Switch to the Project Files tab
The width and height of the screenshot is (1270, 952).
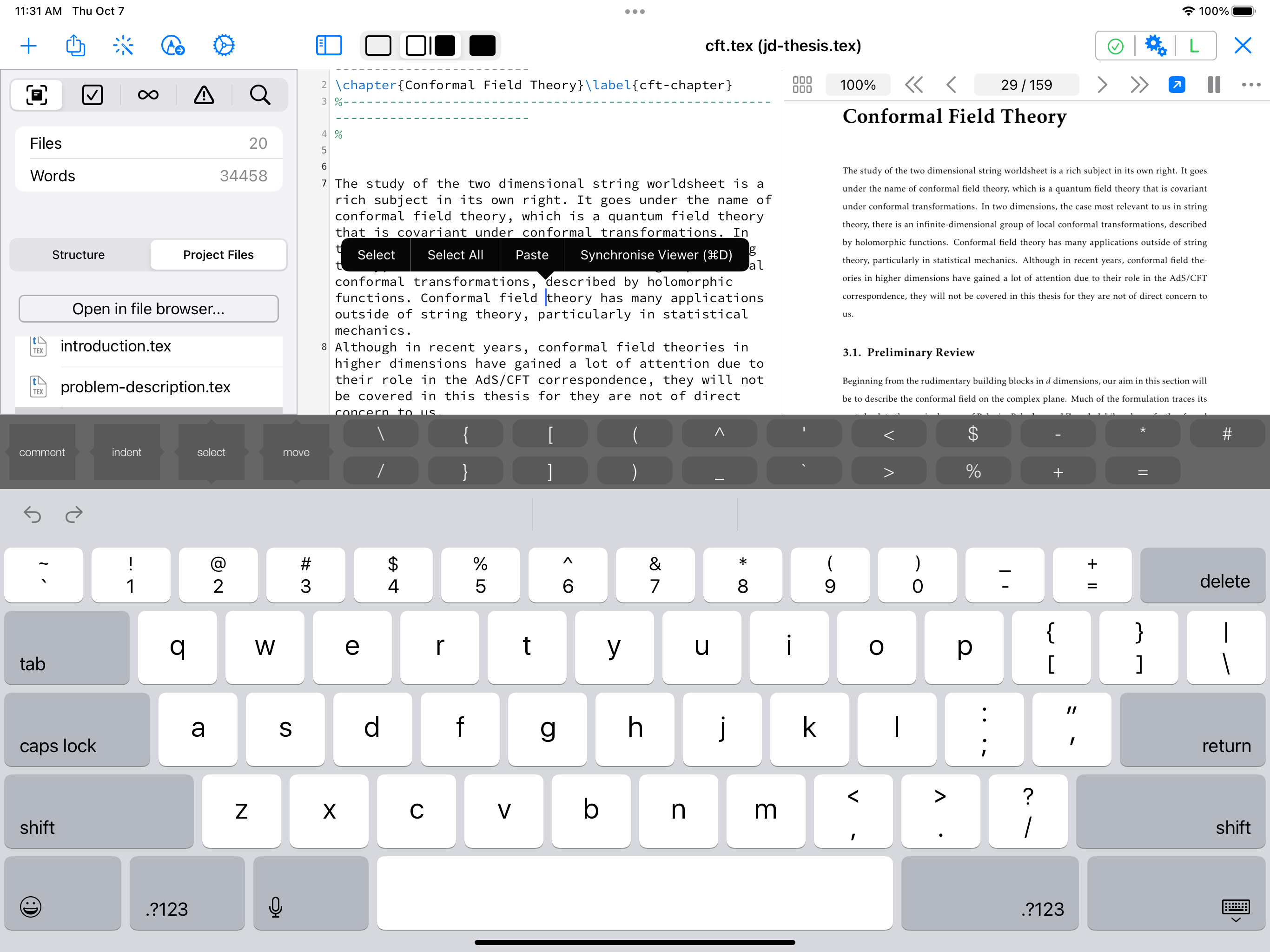click(x=218, y=254)
